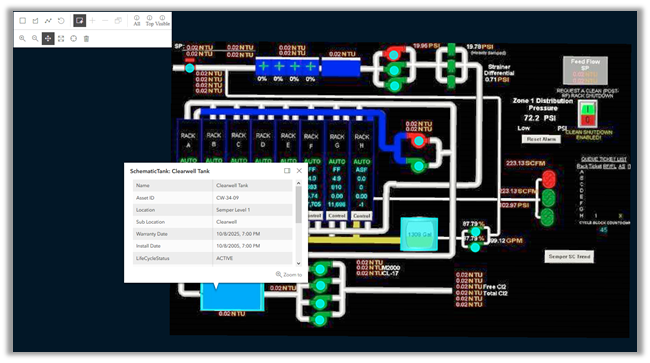Click the Reset Alarm button
The width and height of the screenshot is (650, 363).
click(x=541, y=139)
